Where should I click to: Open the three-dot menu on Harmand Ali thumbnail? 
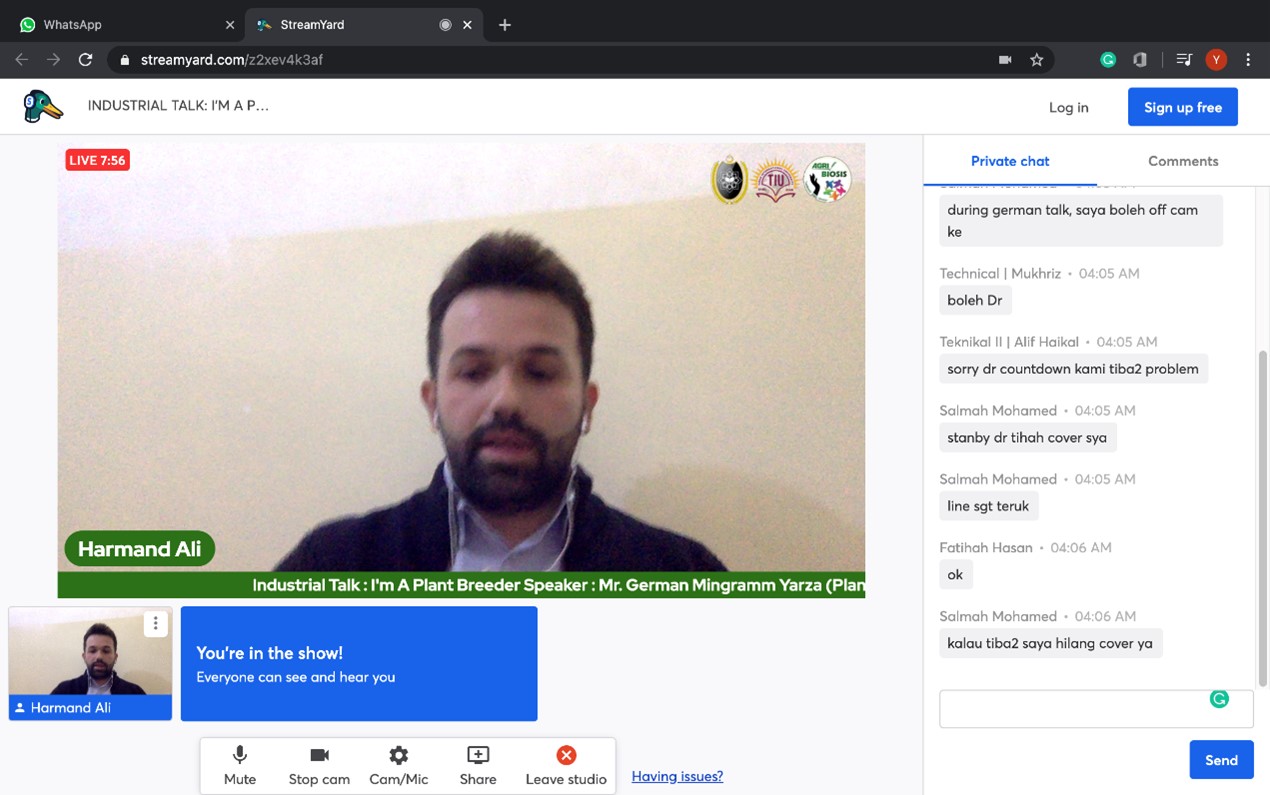[x=155, y=624]
